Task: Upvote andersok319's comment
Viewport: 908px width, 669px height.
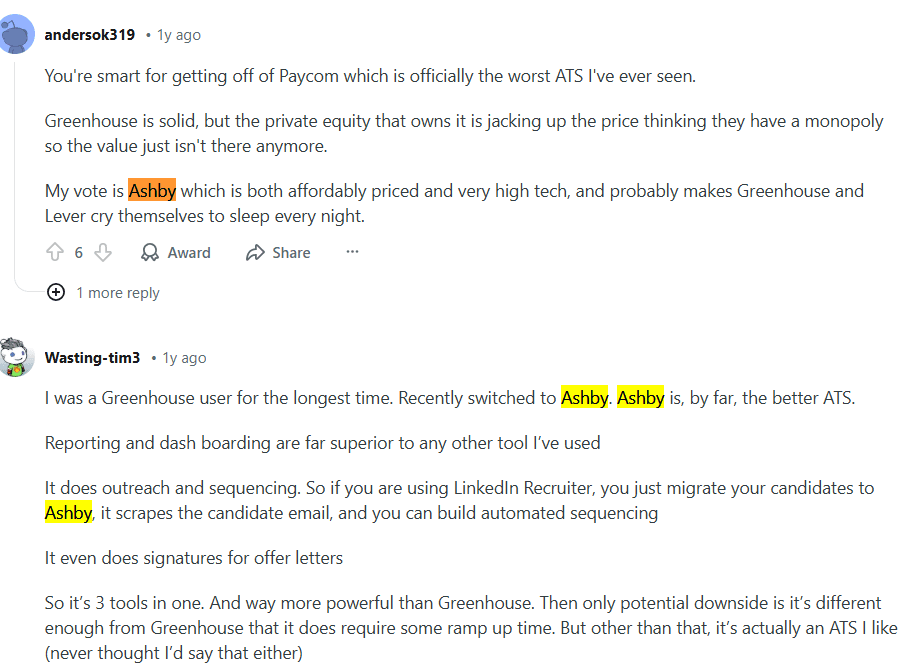Action: pos(54,253)
